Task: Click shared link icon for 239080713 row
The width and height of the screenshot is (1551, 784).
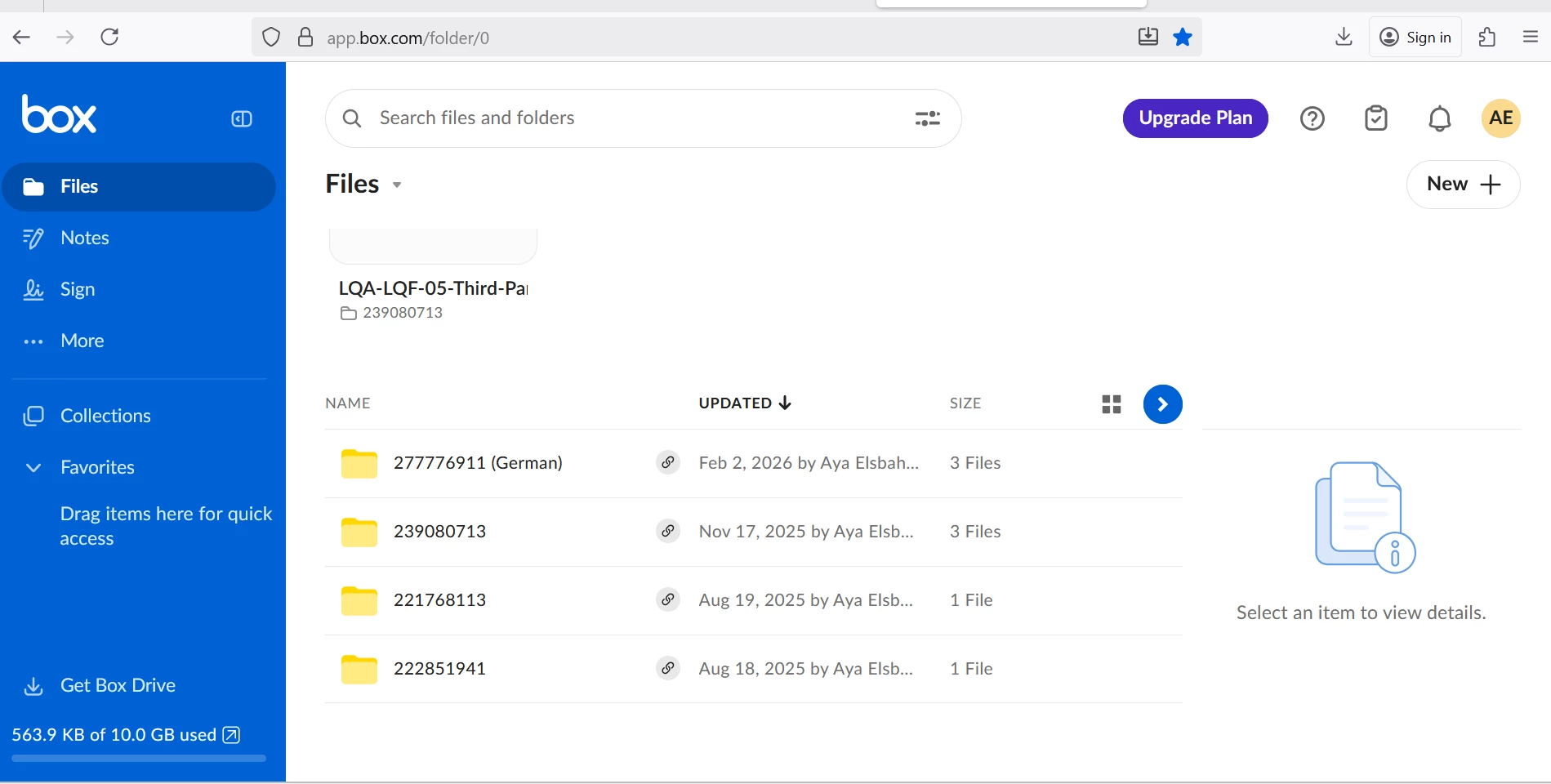Action: (x=668, y=531)
